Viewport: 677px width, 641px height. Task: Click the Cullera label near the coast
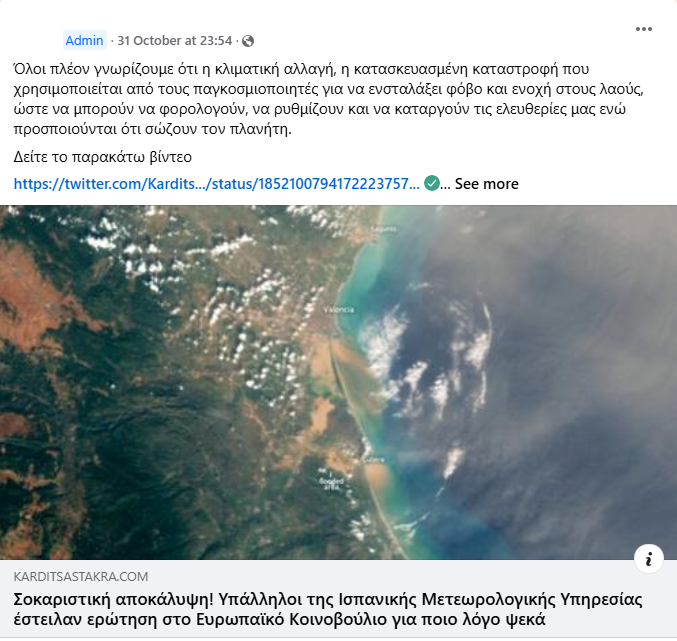click(373, 460)
